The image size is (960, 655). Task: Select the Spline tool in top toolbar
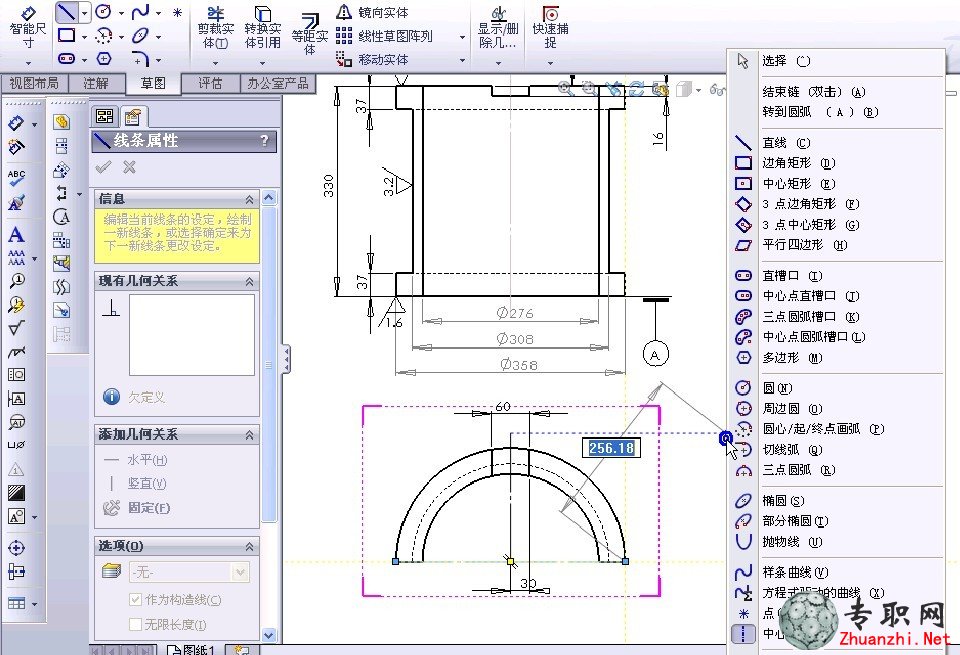tap(141, 12)
